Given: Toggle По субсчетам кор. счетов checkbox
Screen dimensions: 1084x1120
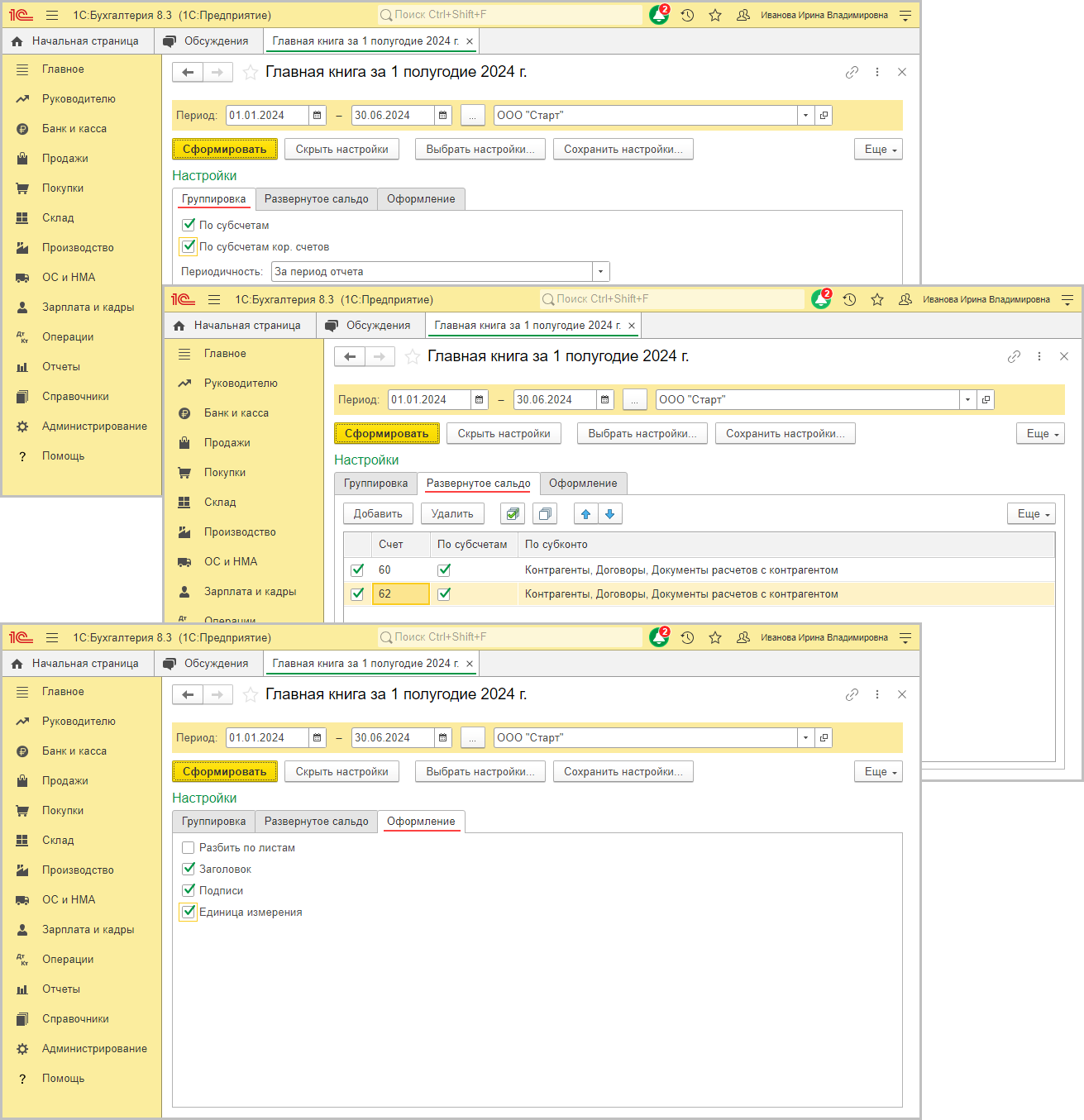Looking at the screenshot, I should coord(189,246).
